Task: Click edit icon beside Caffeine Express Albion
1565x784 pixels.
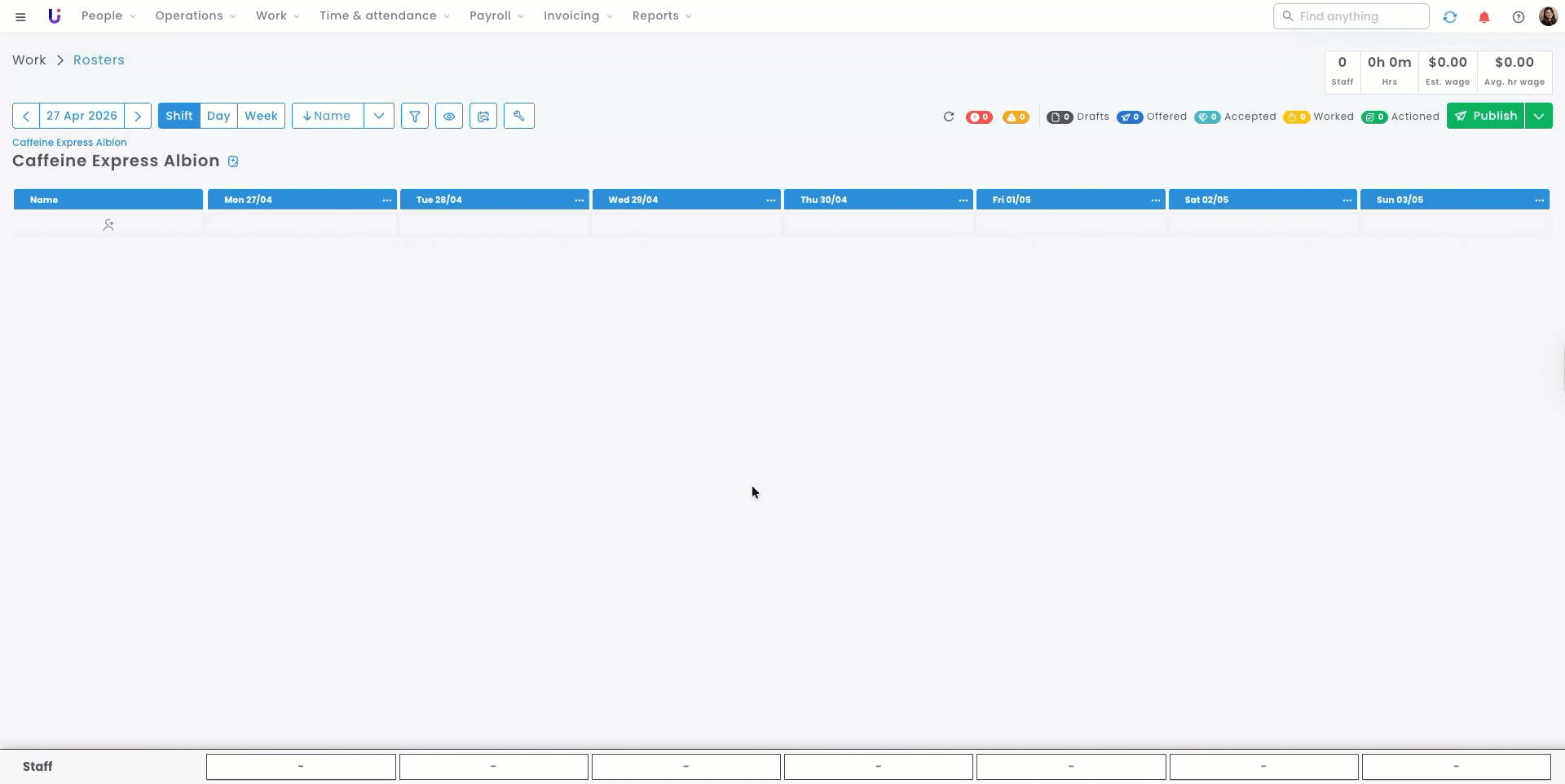Action: pos(233,161)
